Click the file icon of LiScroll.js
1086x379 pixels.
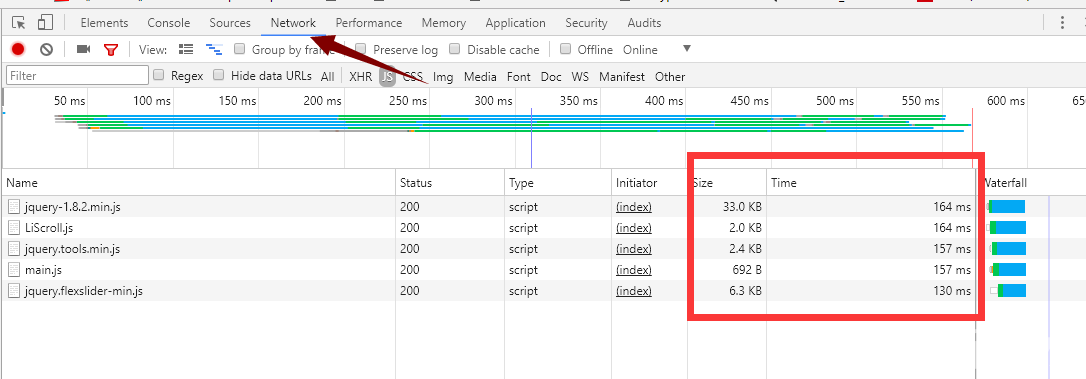click(14, 227)
